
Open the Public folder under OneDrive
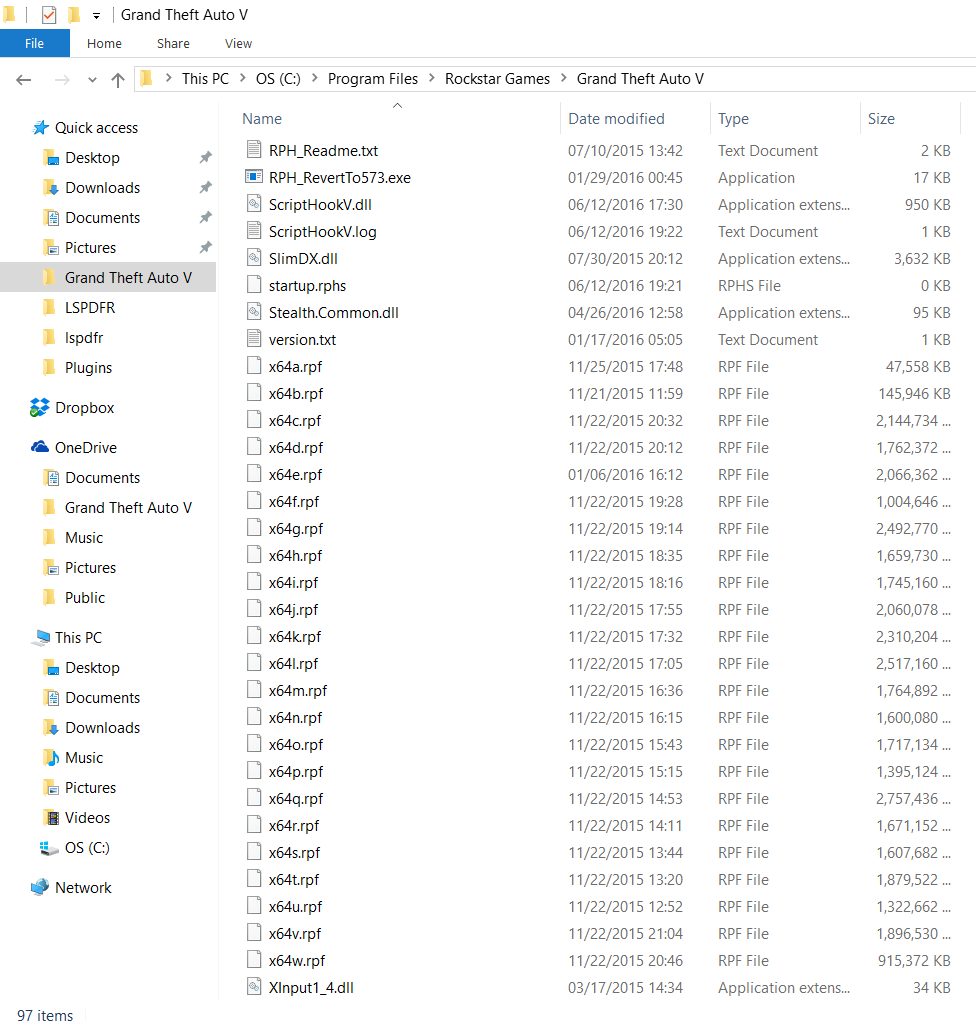click(x=85, y=598)
